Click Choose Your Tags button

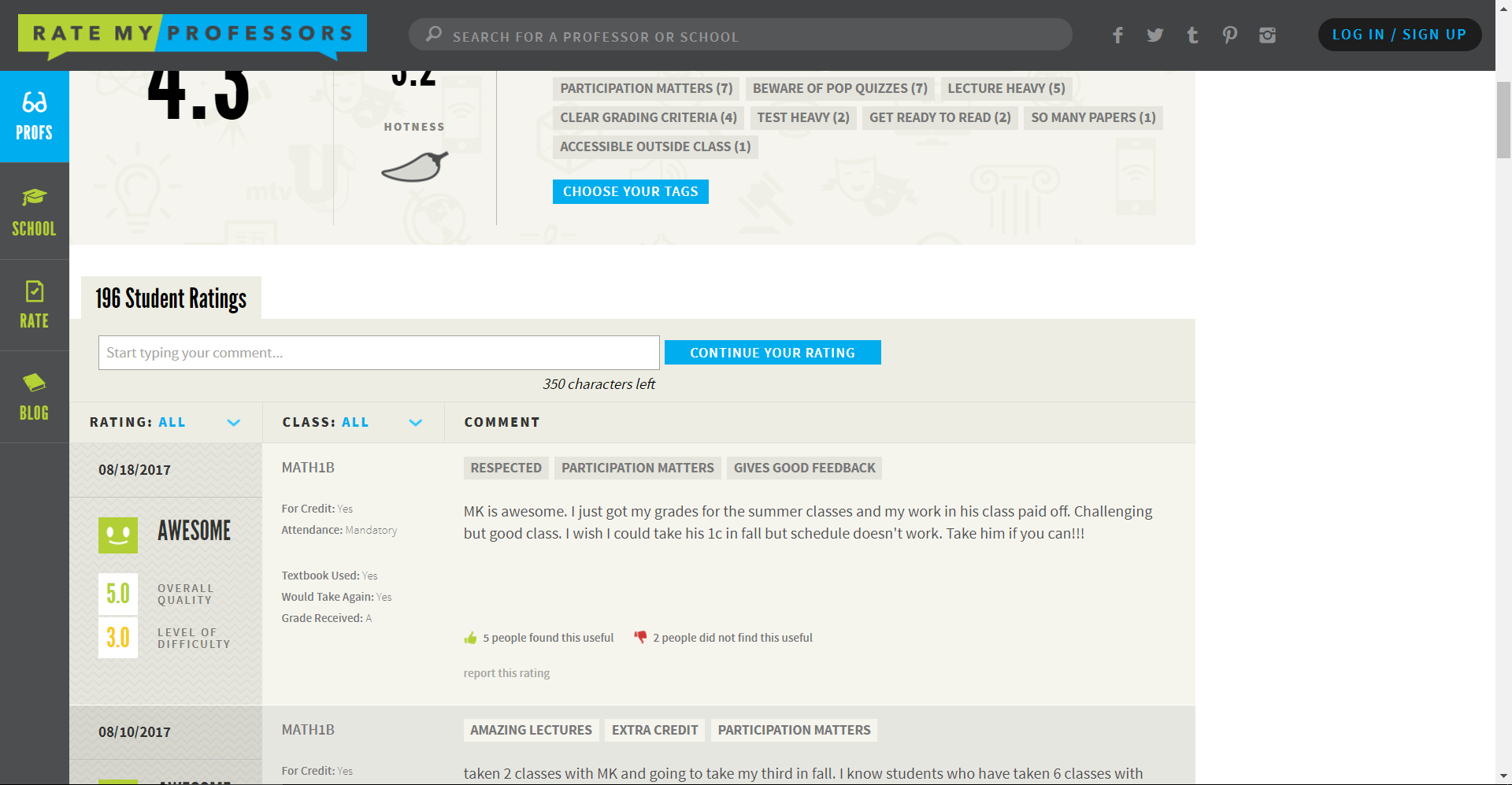click(x=631, y=191)
